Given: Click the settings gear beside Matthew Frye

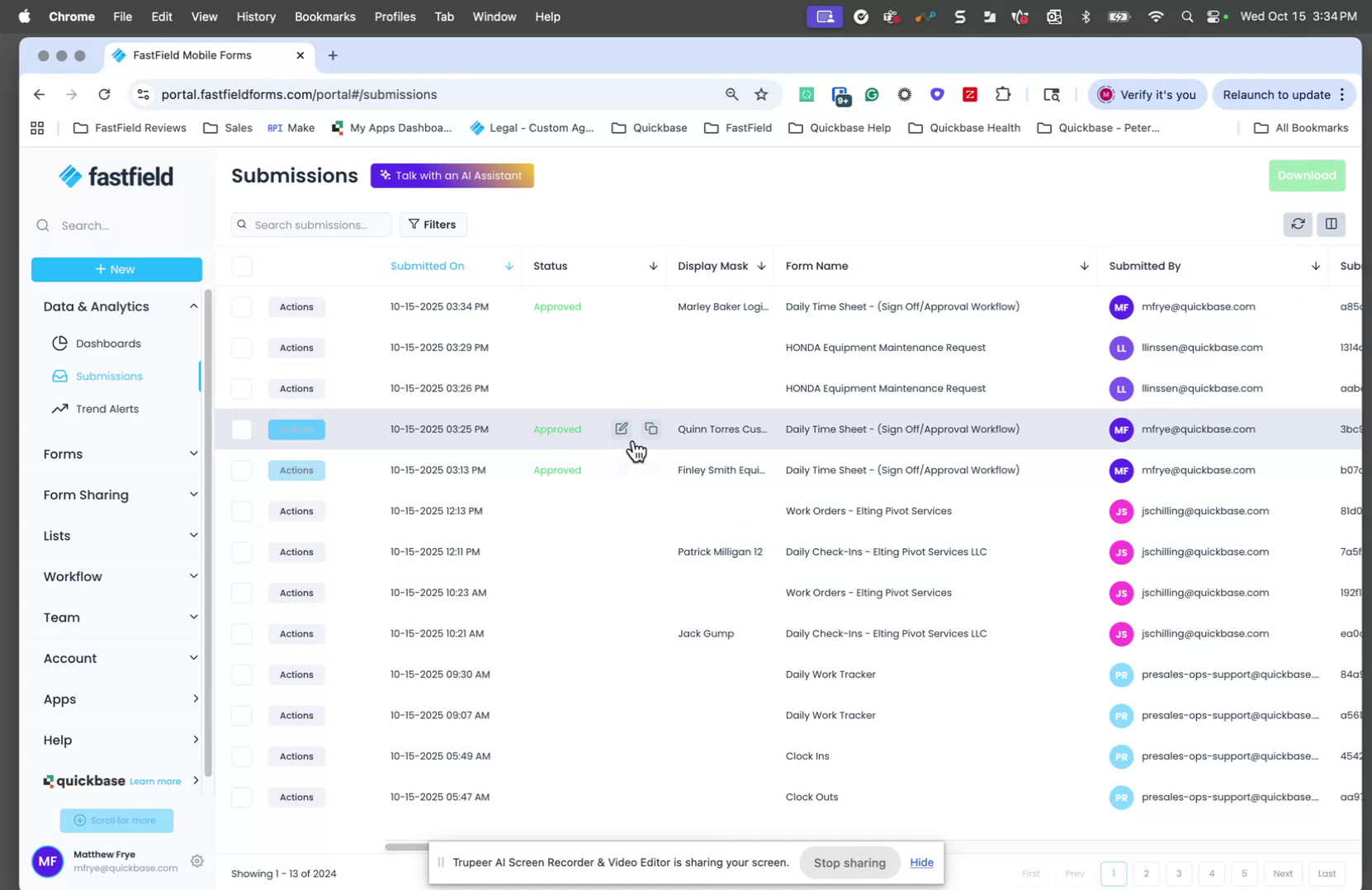Looking at the screenshot, I should click(x=197, y=861).
